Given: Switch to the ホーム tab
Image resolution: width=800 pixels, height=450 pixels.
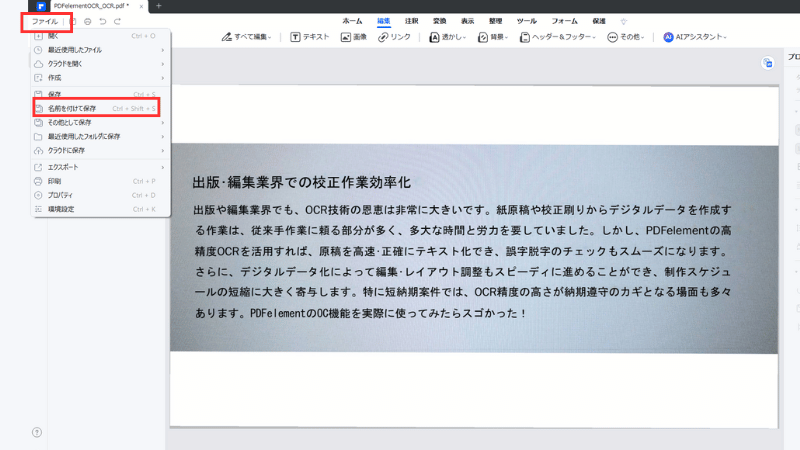Looking at the screenshot, I should (352, 21).
